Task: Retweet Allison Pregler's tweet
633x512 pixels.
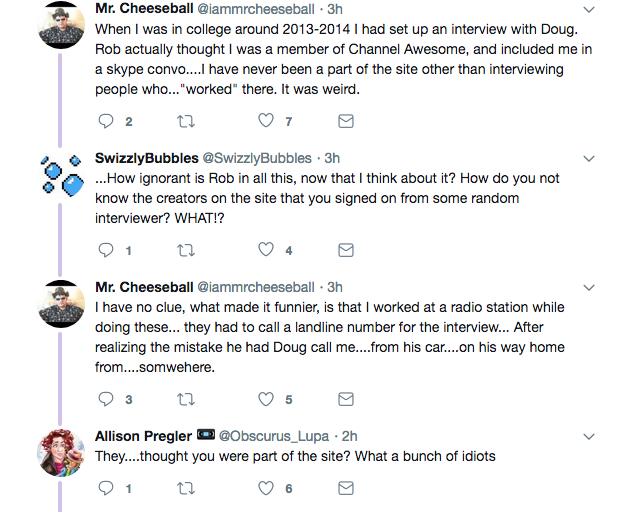Action: [185, 488]
